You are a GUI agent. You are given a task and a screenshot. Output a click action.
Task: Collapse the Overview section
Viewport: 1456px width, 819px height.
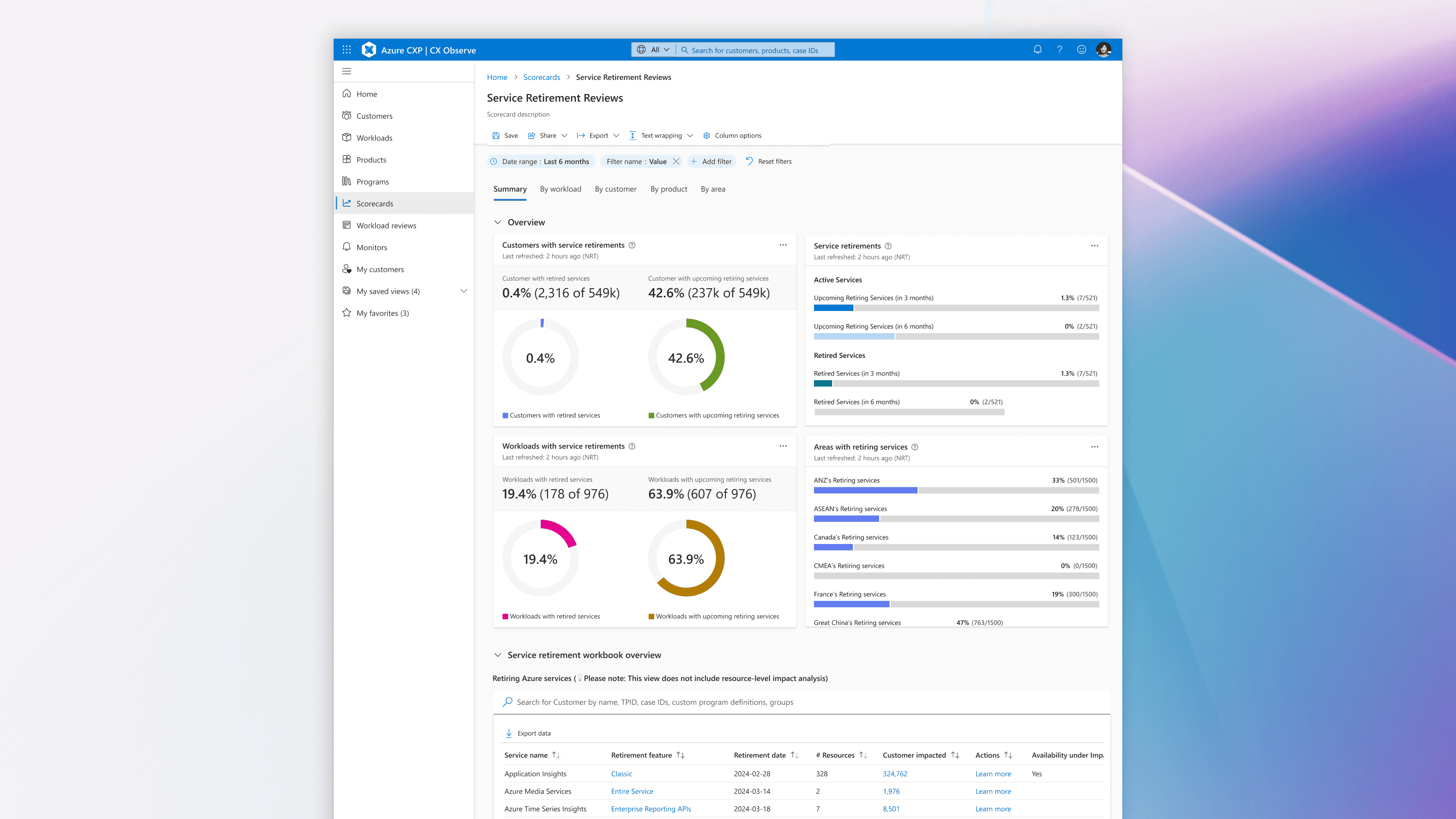[x=497, y=222]
